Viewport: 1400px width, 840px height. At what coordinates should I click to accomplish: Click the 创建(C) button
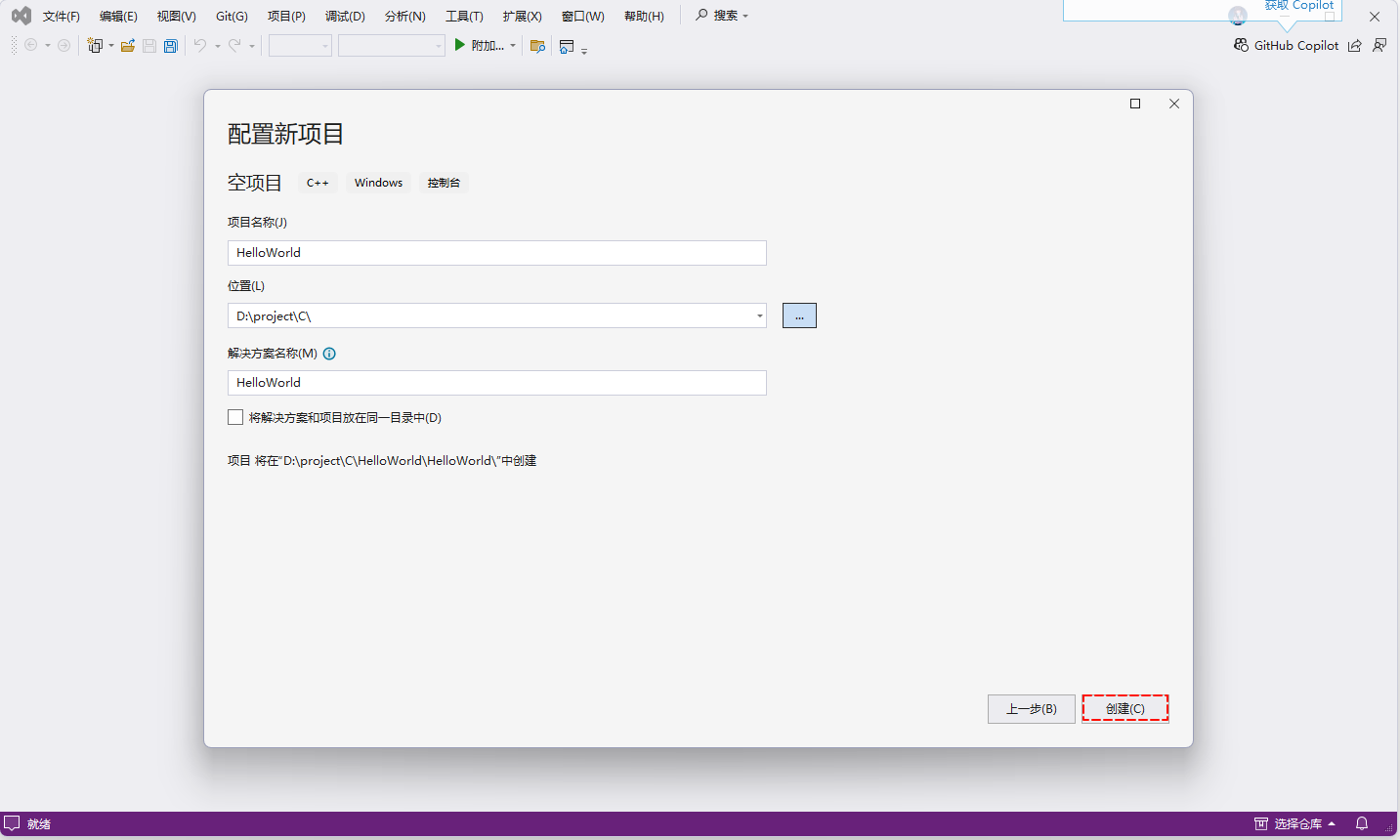[x=1124, y=708]
